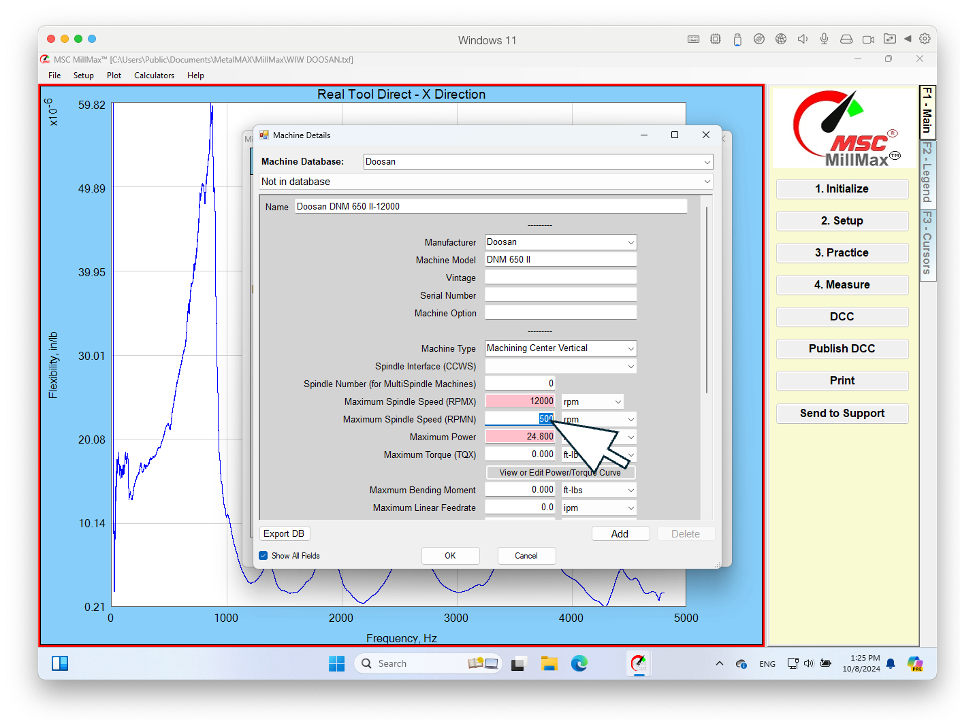Click the shared folder icon in the VM toolbar
The width and height of the screenshot is (960, 720).
tap(890, 39)
